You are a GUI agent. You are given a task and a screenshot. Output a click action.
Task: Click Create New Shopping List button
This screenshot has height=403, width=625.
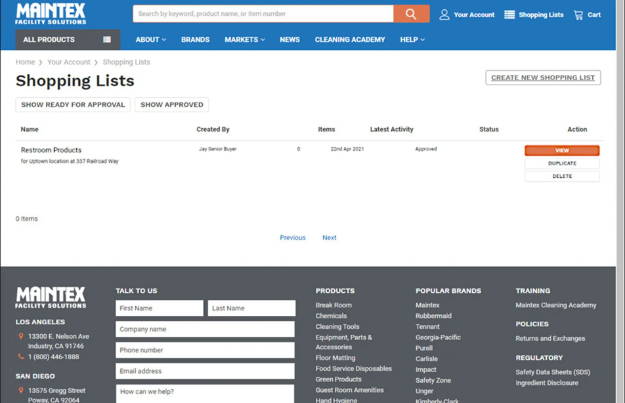tap(543, 78)
